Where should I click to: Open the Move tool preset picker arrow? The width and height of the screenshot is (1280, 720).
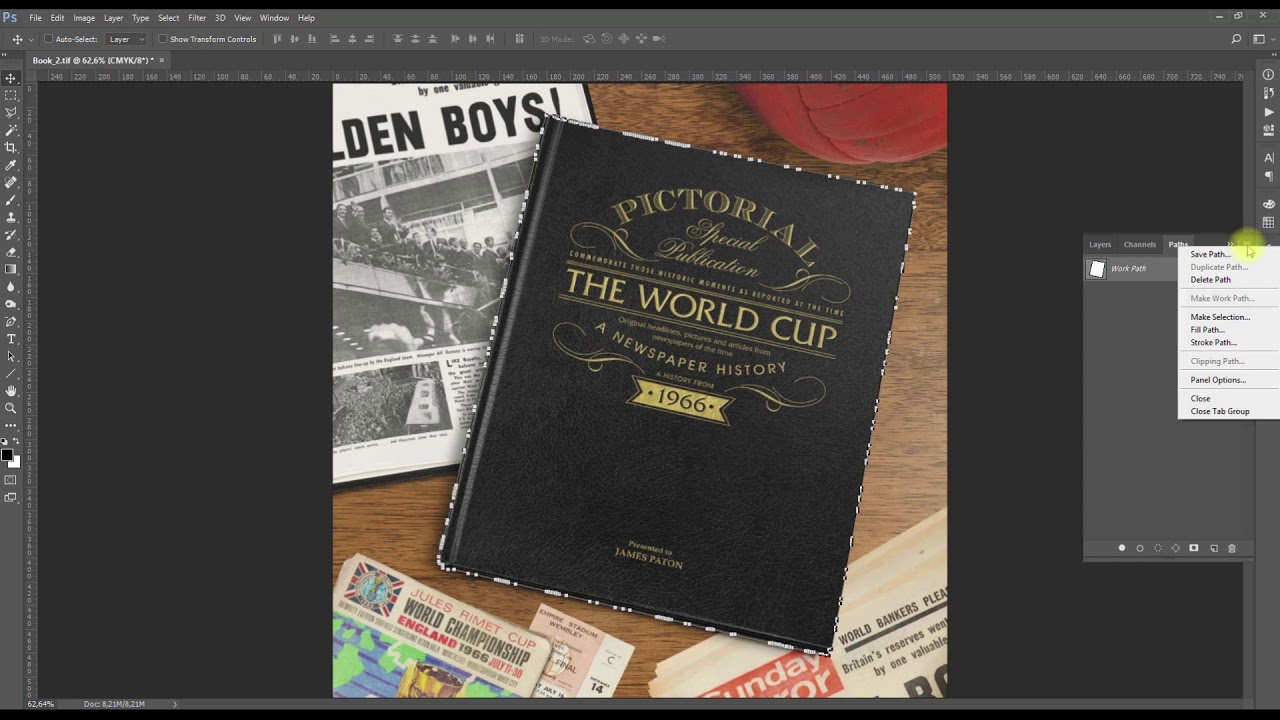click(31, 39)
